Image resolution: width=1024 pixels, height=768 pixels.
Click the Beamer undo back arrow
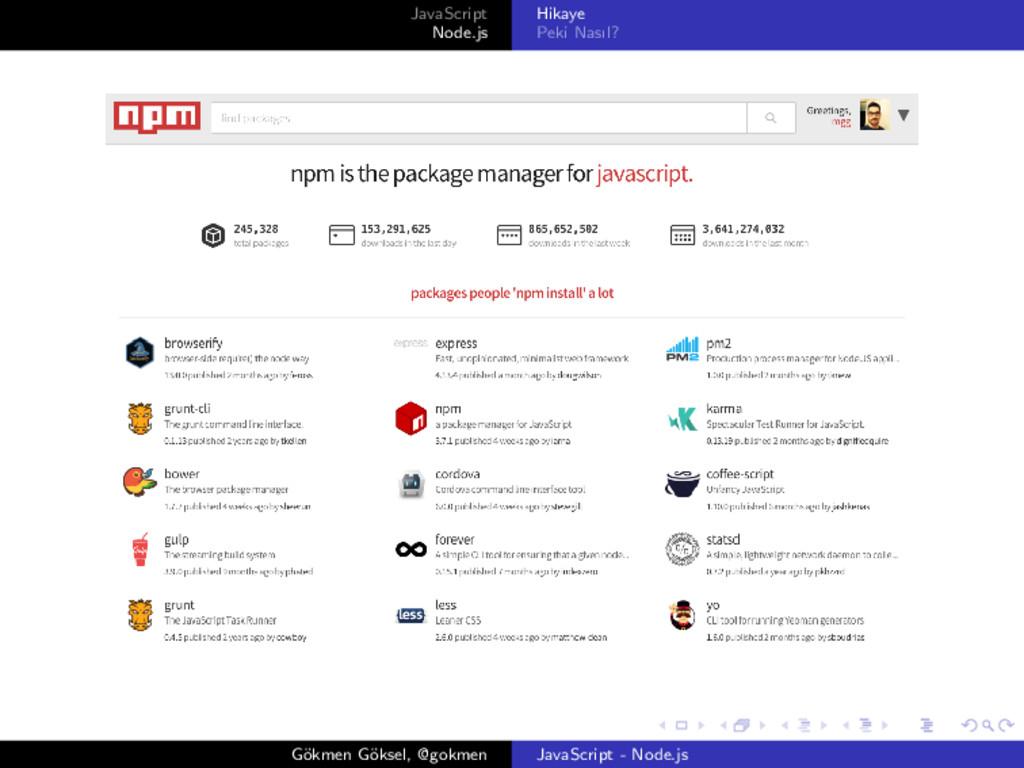pos(970,725)
